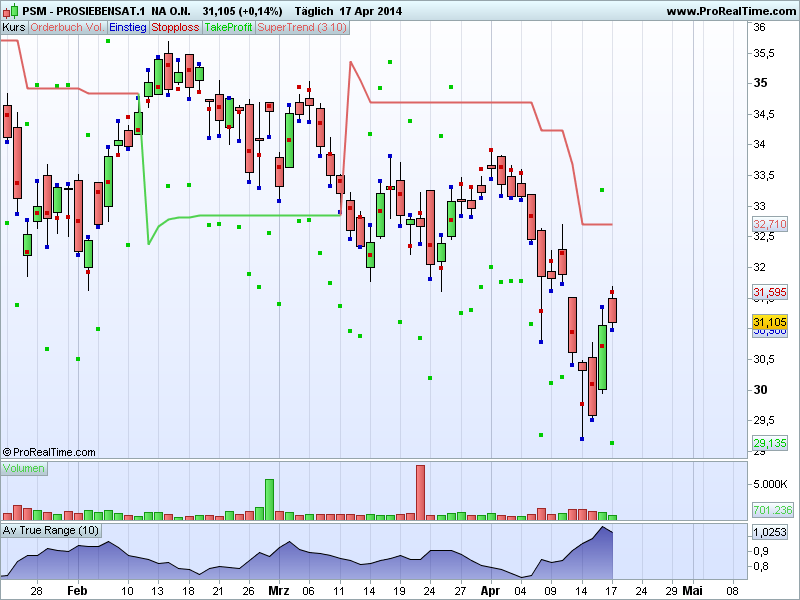
Task: Click the 35 level on price axis
Action: tap(760, 83)
